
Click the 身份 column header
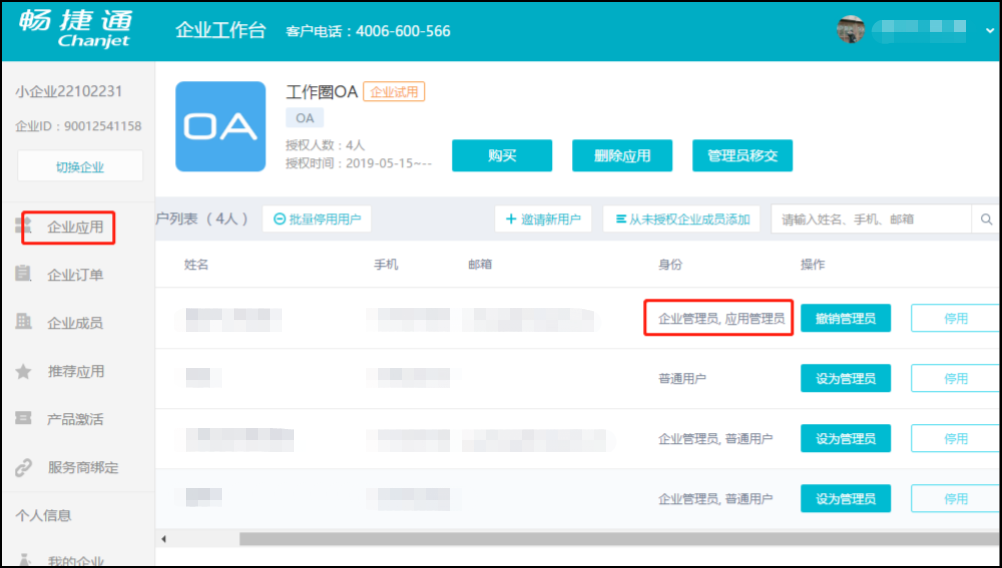[670, 265]
